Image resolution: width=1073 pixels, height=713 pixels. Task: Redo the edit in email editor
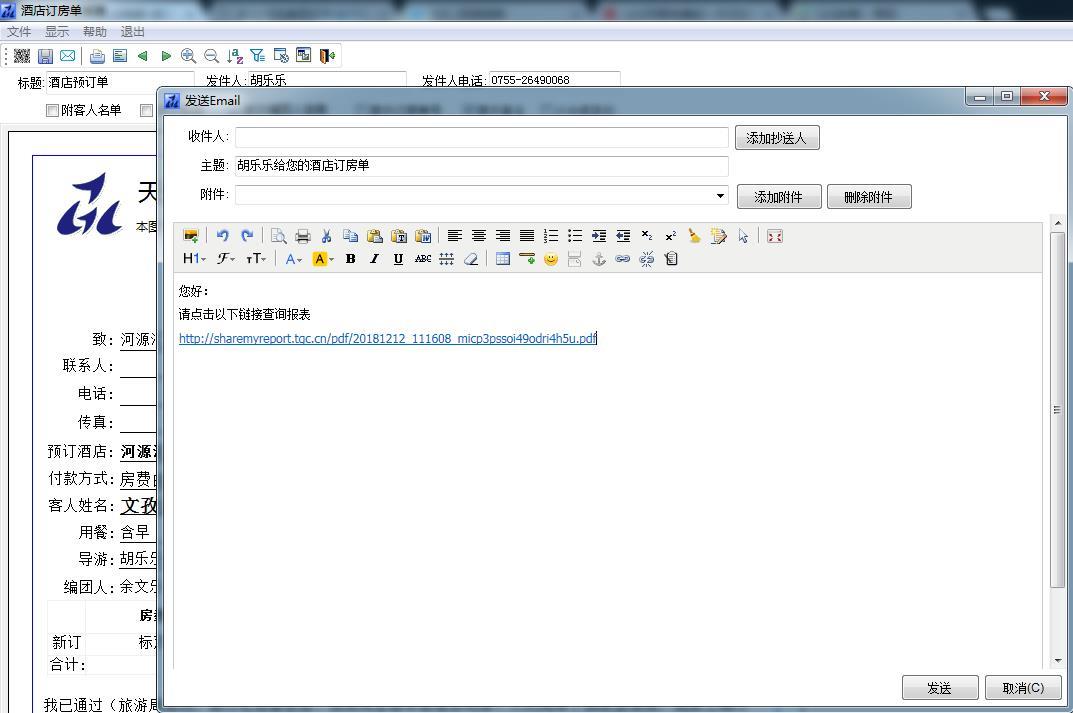pos(247,236)
